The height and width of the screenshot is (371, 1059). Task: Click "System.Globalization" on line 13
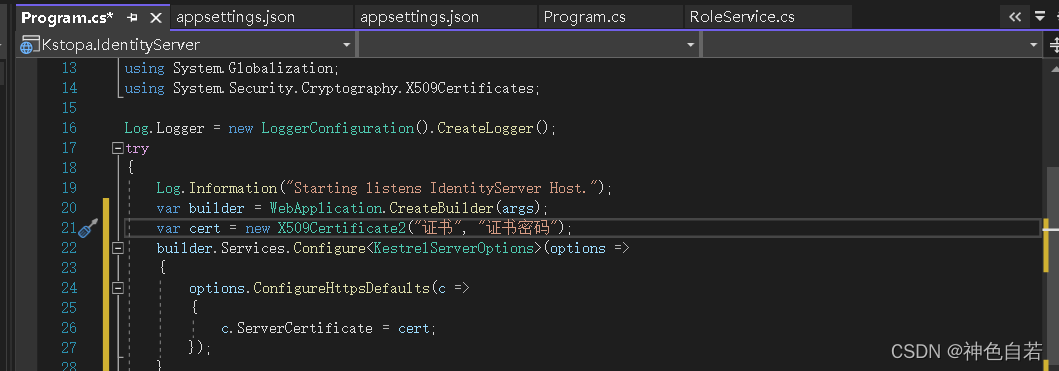point(253,68)
